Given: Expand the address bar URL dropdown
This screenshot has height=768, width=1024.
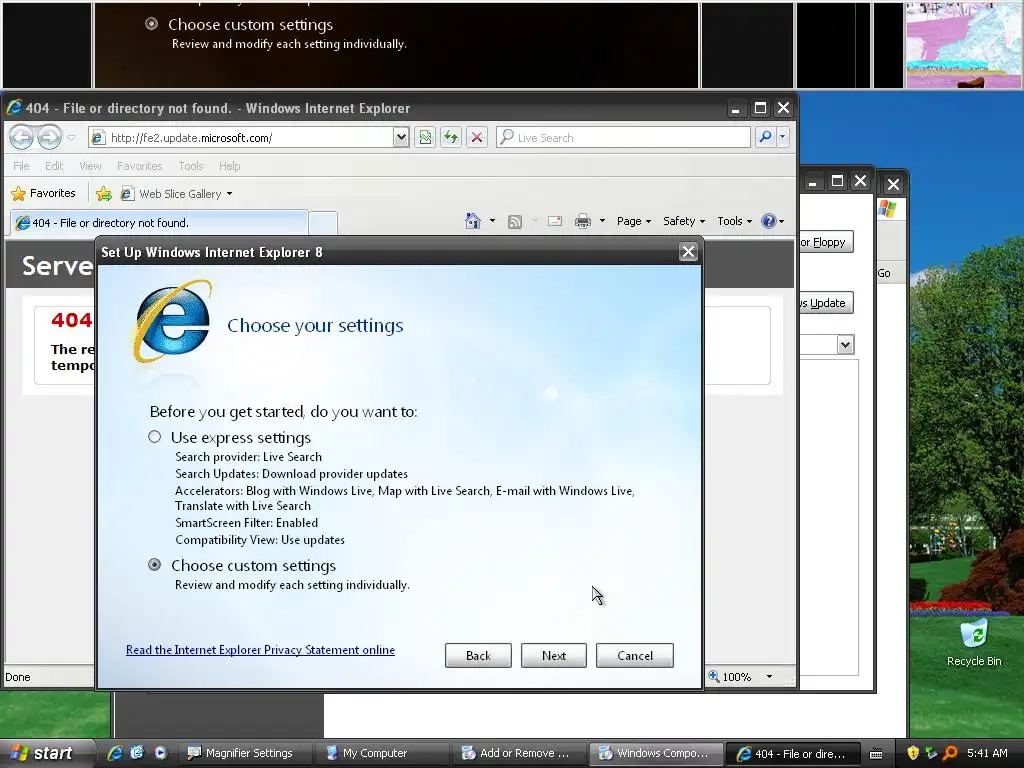Looking at the screenshot, I should [x=401, y=138].
